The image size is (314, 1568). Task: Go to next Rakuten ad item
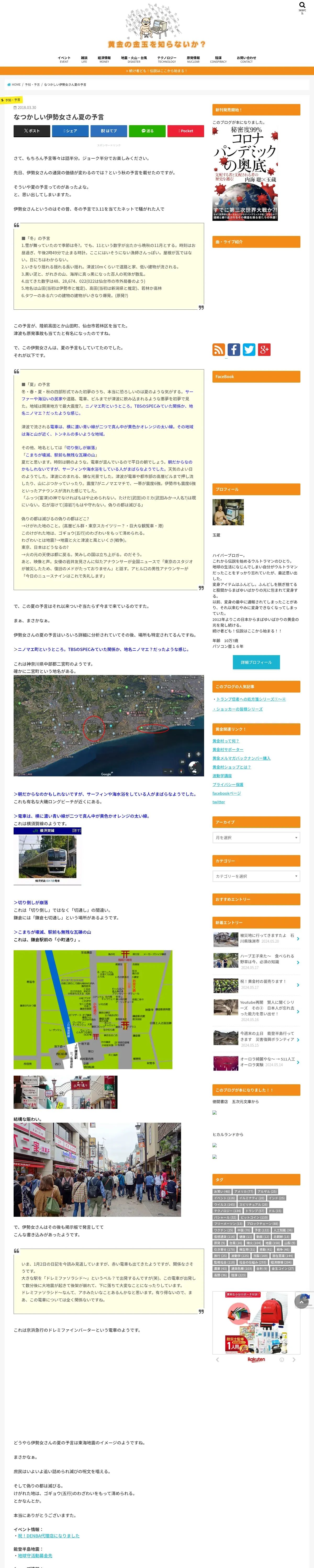pos(294,1359)
